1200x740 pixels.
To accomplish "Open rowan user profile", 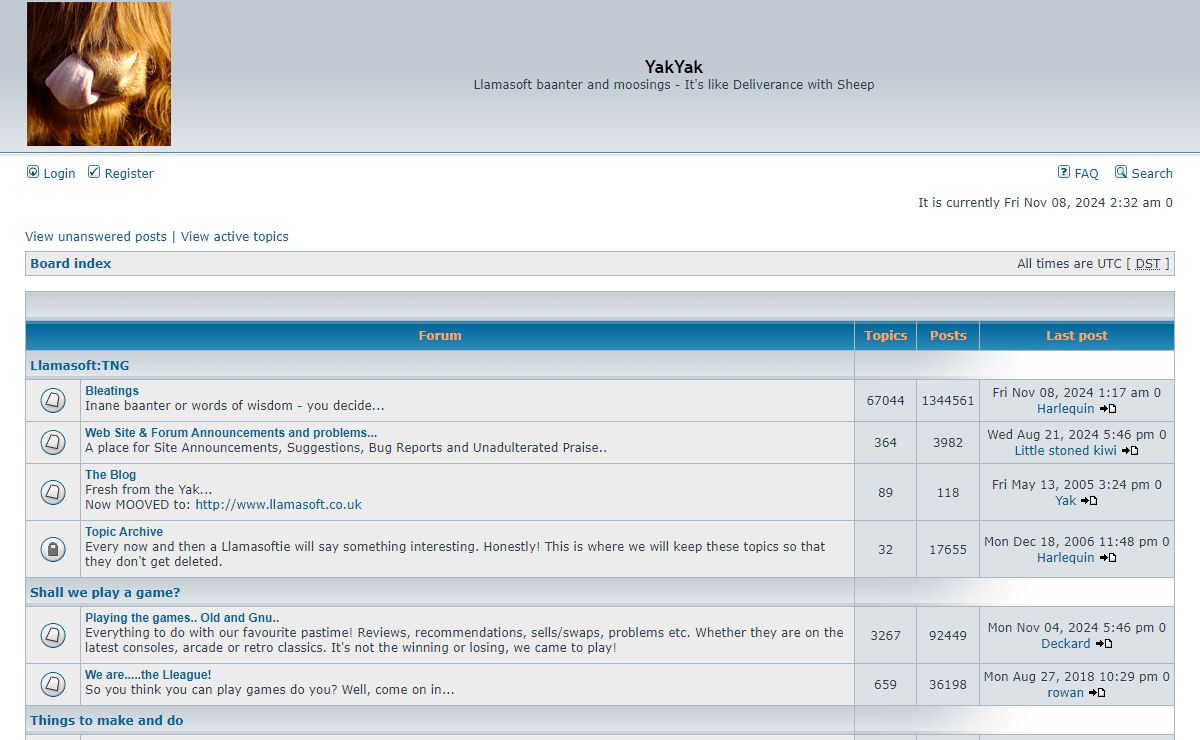I will 1066,693.
